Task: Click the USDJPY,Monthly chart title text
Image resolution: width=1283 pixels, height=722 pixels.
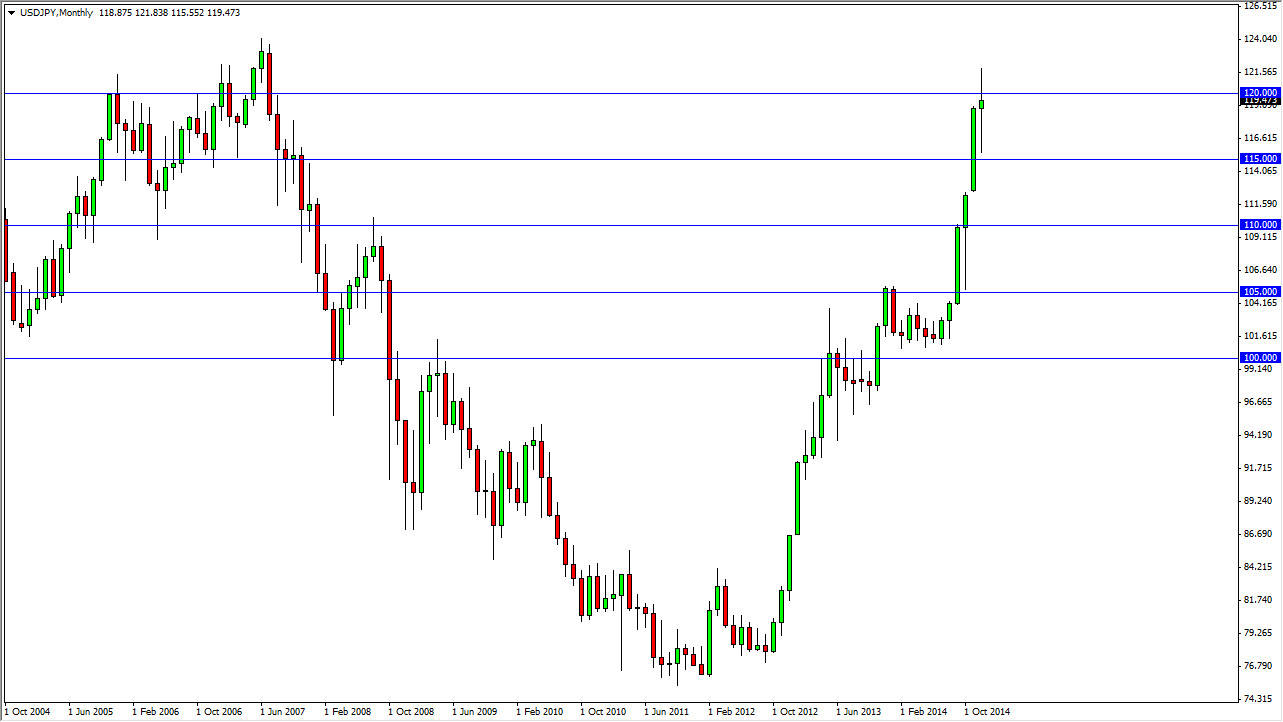Action: click(55, 14)
